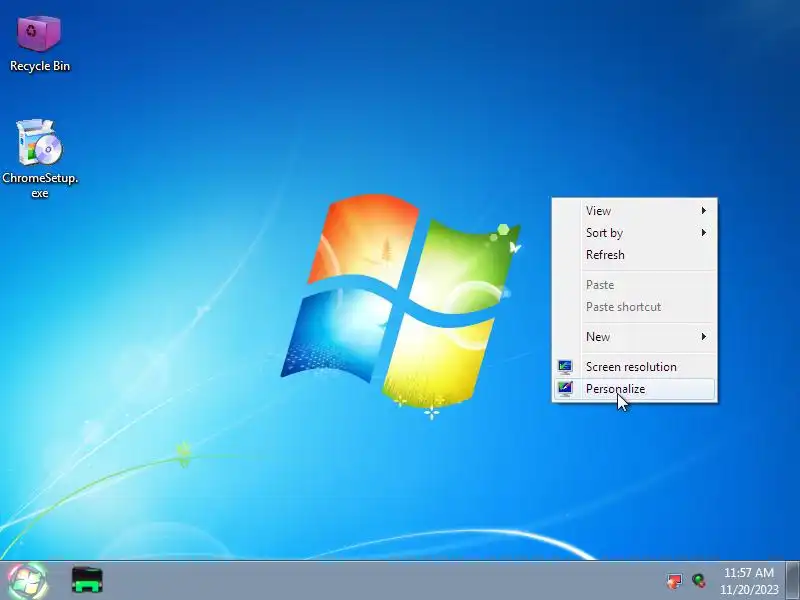
Task: Click the Recycle Bin label text
Action: coord(40,66)
